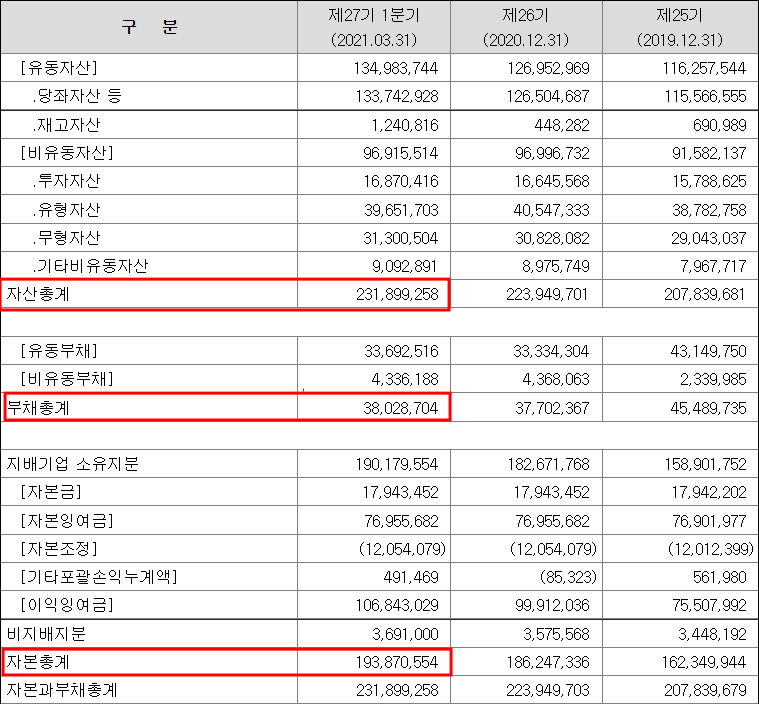The width and height of the screenshot is (759, 704).
Task: Select value 9,092,891
Action: click(x=404, y=266)
